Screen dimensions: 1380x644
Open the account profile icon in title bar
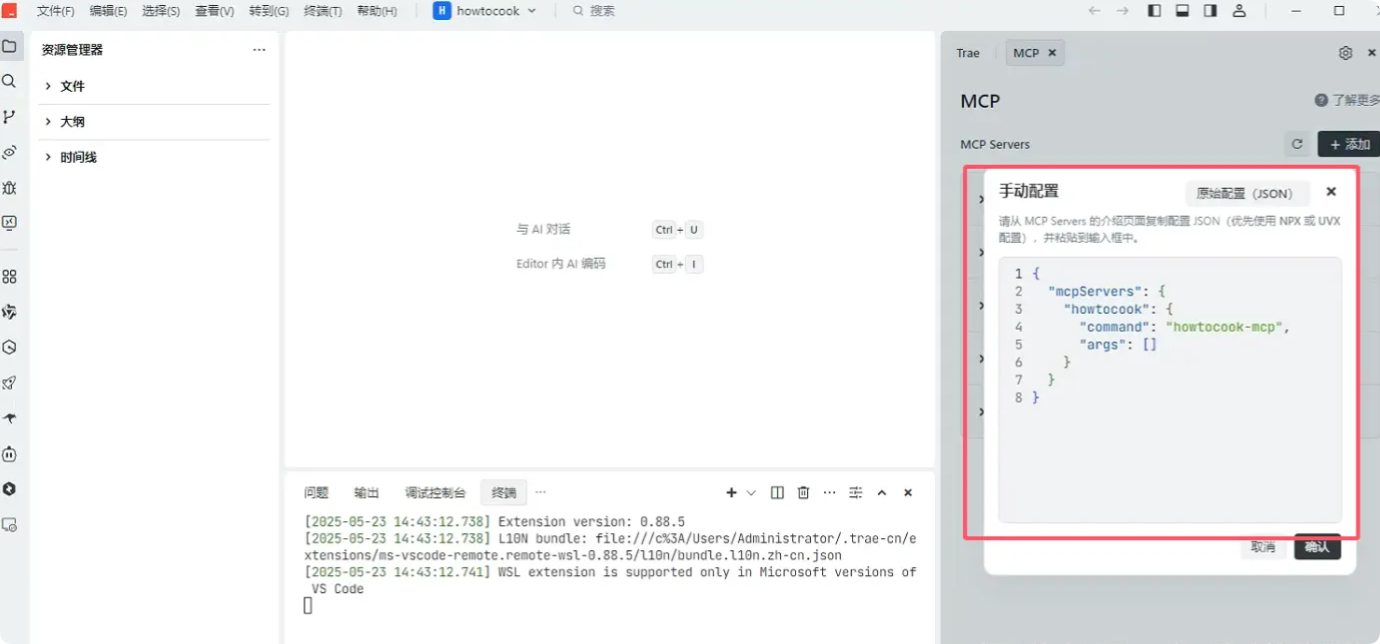coord(1239,11)
